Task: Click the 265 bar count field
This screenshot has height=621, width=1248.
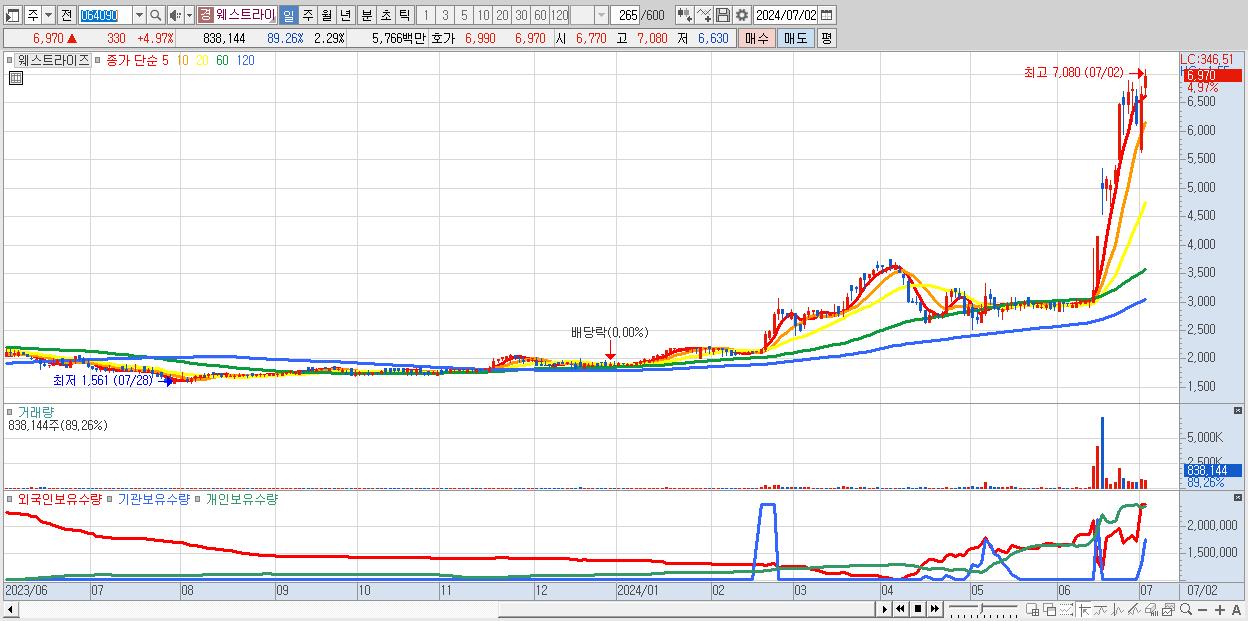Action: [x=626, y=15]
